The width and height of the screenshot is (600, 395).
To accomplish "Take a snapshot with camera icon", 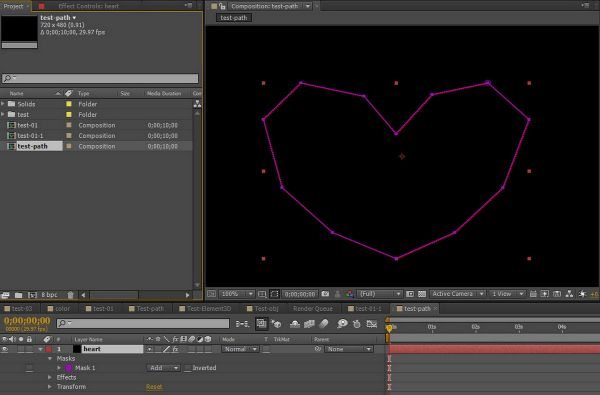I will pos(325,294).
